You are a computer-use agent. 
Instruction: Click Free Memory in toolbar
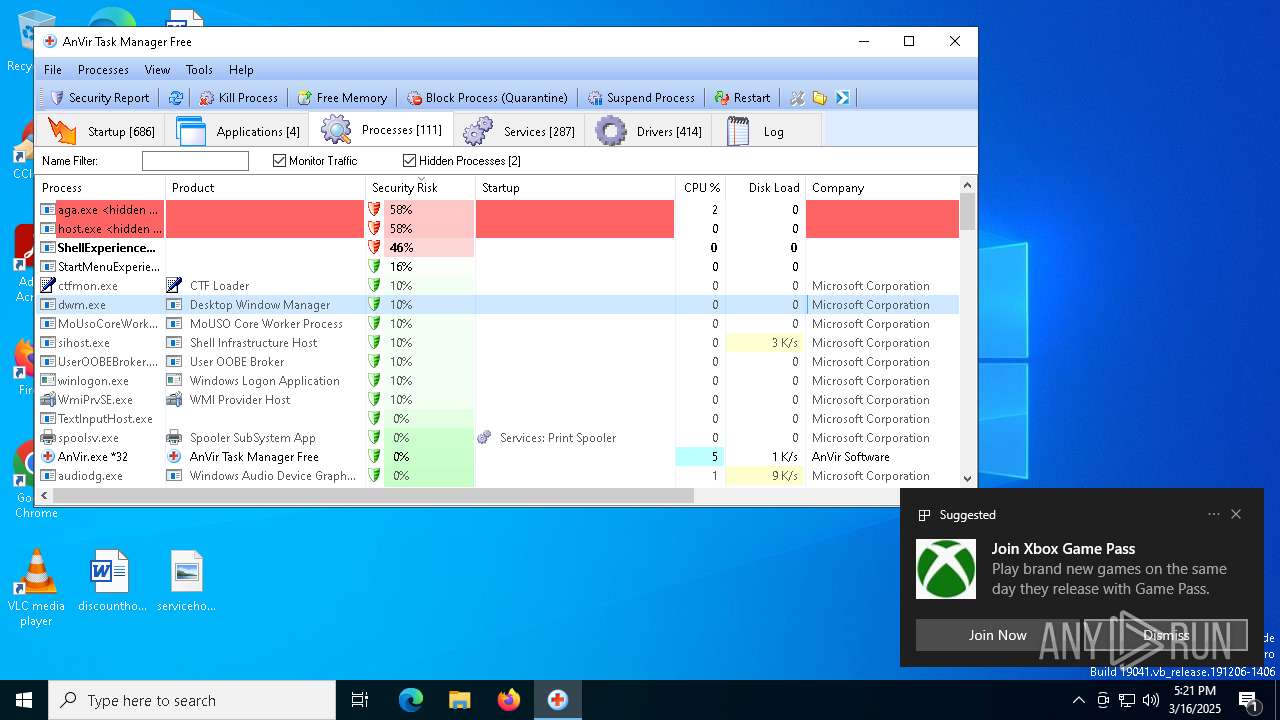pyautogui.click(x=342, y=98)
